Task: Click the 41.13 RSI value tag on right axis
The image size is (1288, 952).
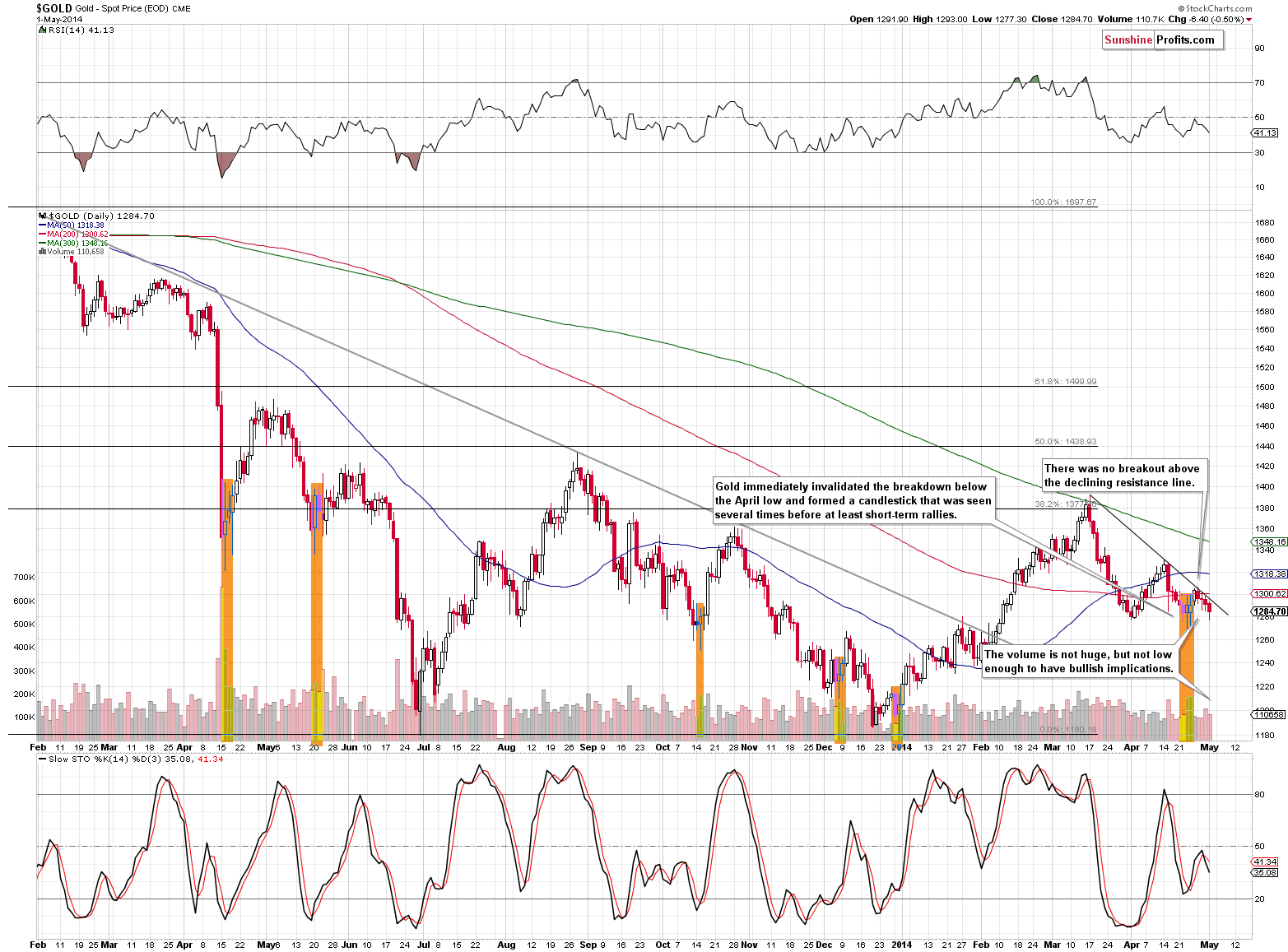Action: (x=1266, y=133)
